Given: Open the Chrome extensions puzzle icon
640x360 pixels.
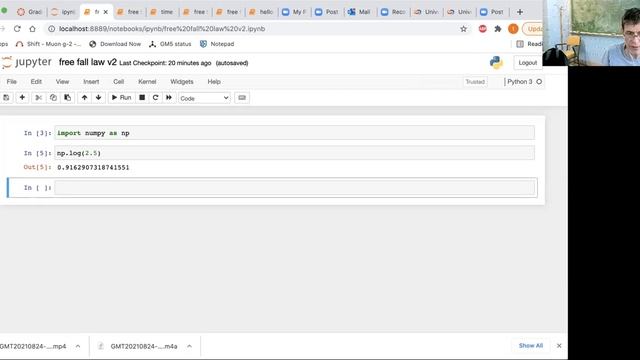Looking at the screenshot, I should 498,29.
